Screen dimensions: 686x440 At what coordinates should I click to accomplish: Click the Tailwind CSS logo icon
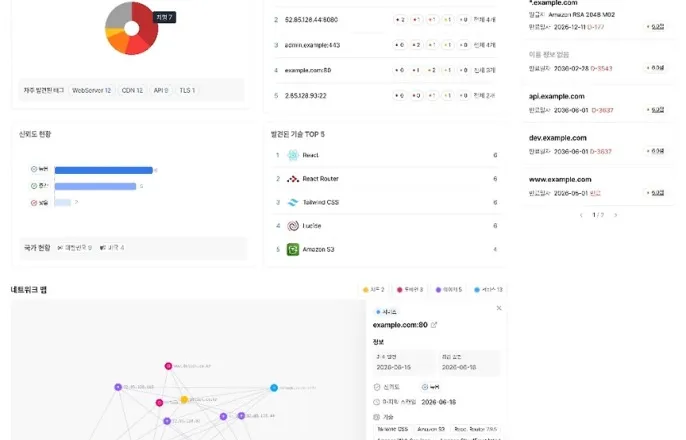click(293, 203)
